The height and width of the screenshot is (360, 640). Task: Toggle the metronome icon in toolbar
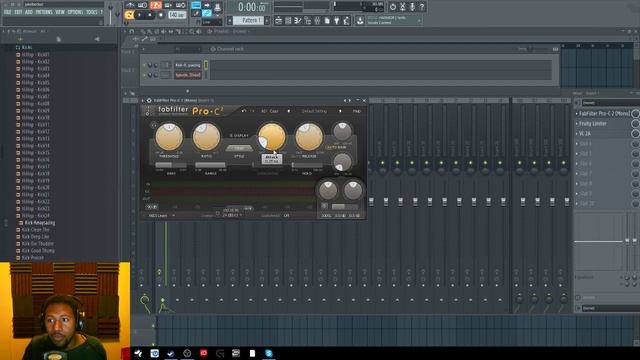point(130,5)
